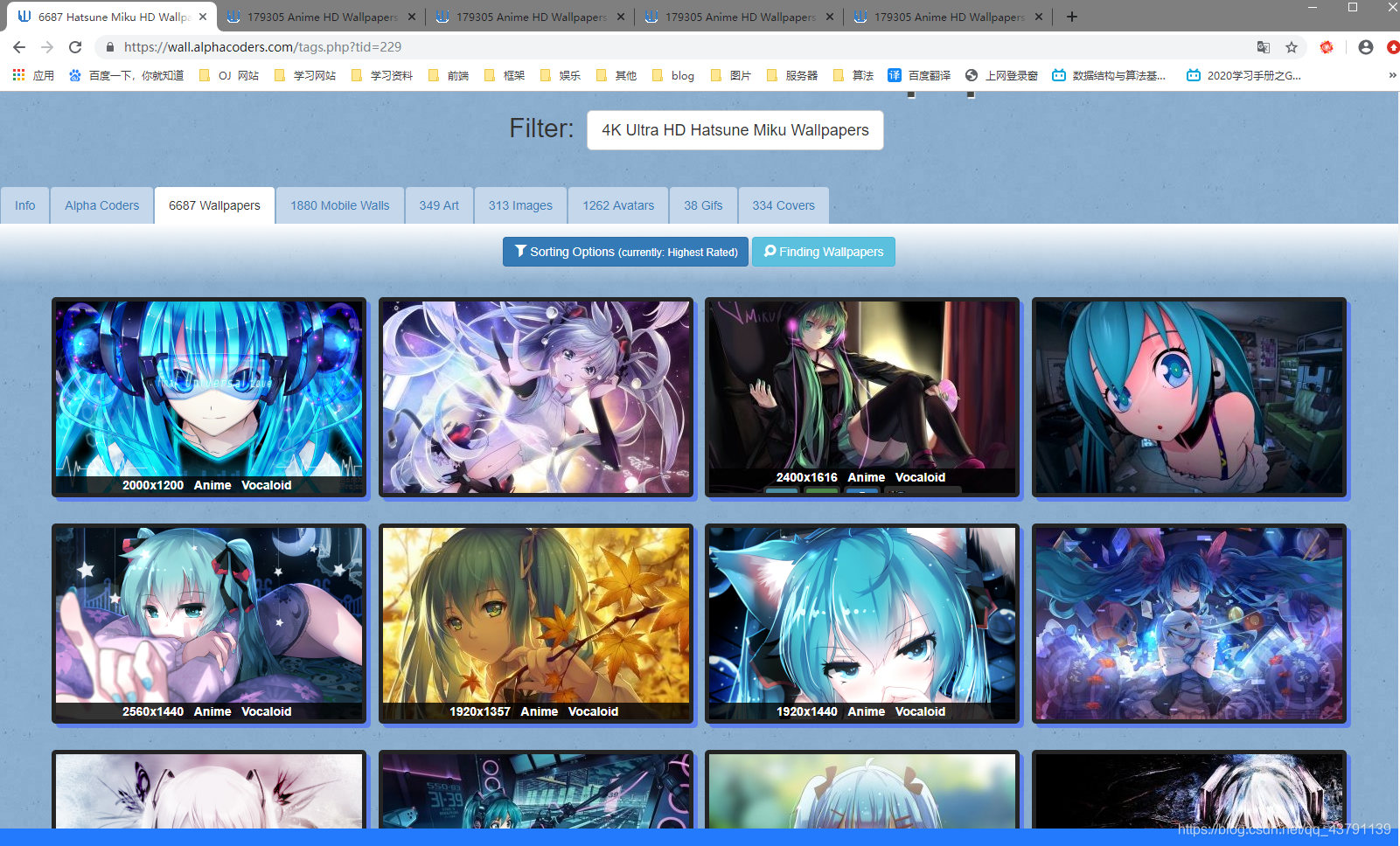This screenshot has height=846, width=1400.
Task: Open the 2020学习手册 bookmark
Action: point(1244,76)
